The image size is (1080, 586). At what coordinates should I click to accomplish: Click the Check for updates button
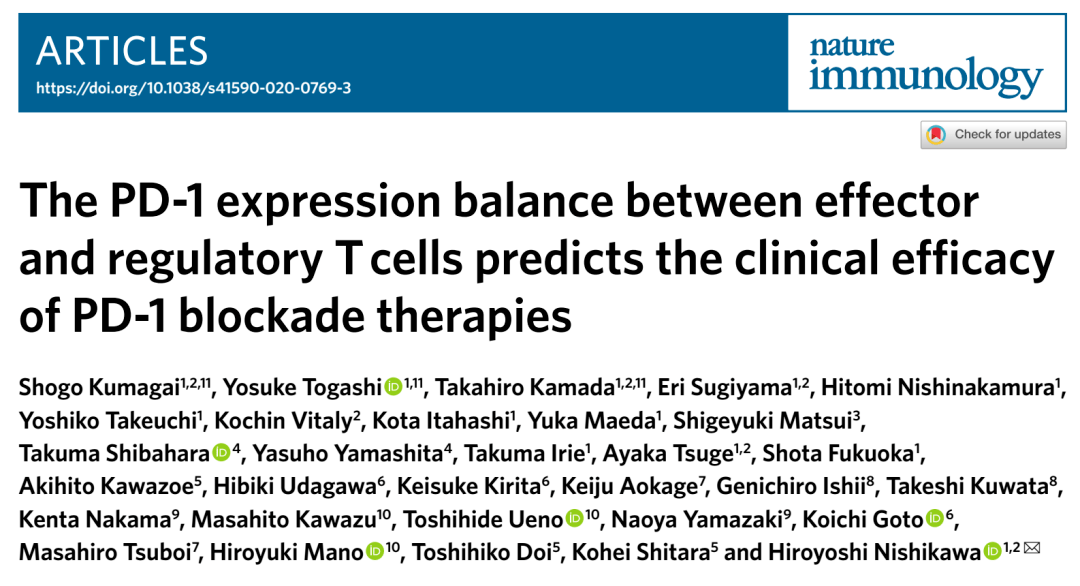[x=993, y=134]
